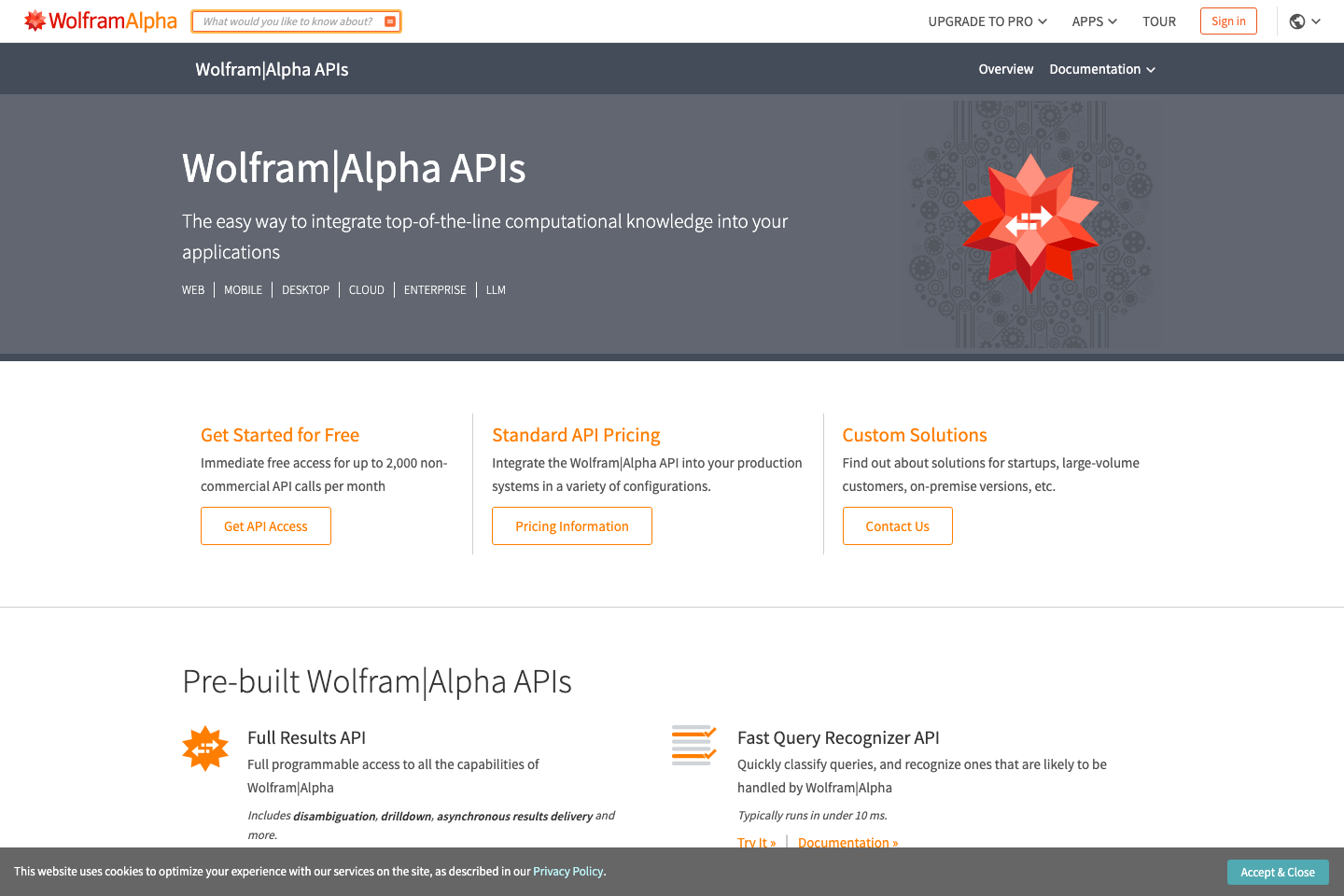
Task: Open the TOUR menu item
Action: coord(1158,21)
